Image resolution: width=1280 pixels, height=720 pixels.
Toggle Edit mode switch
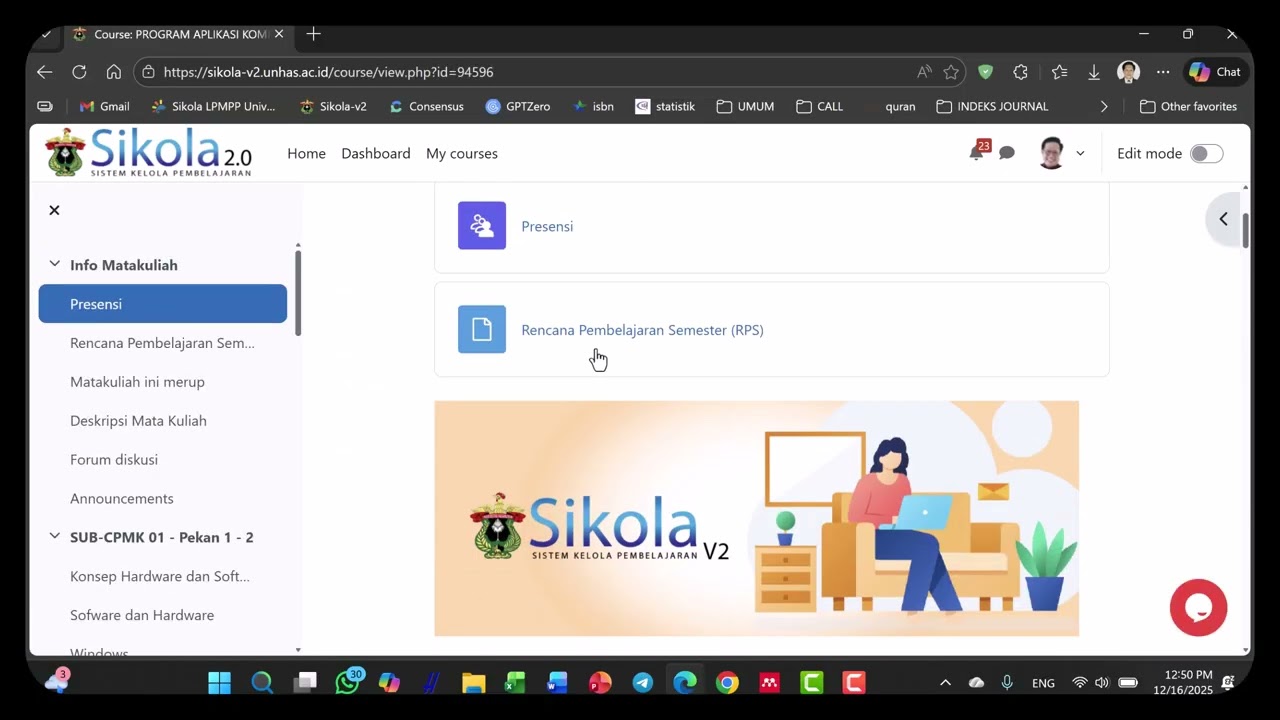coord(1206,153)
